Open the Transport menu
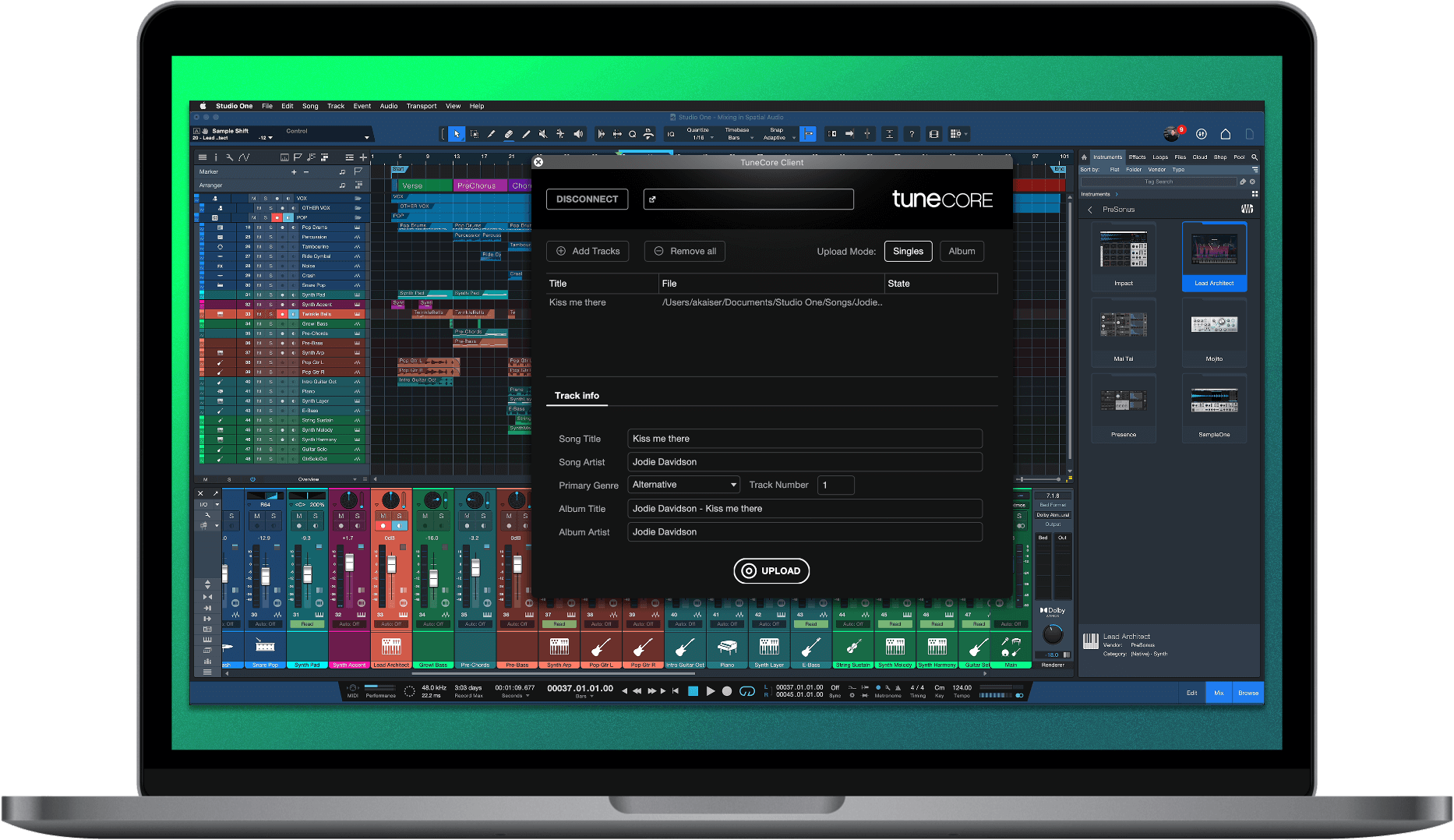The image size is (1454, 840). pos(421,106)
